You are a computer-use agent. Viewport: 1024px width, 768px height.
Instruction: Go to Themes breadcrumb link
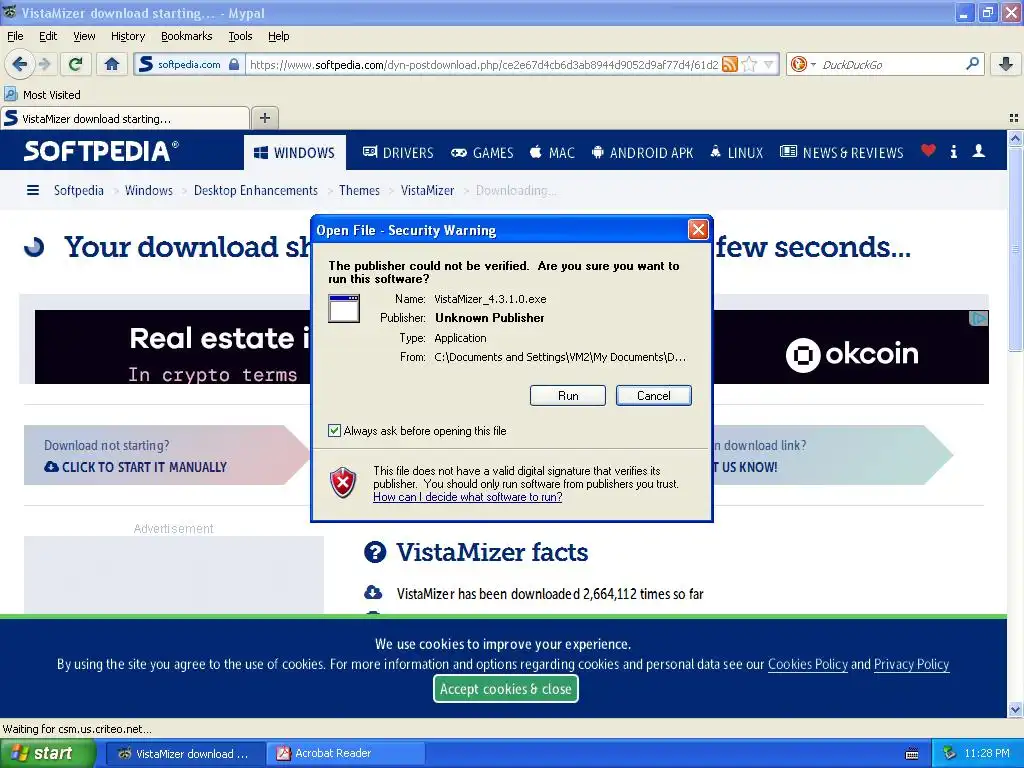click(x=359, y=190)
